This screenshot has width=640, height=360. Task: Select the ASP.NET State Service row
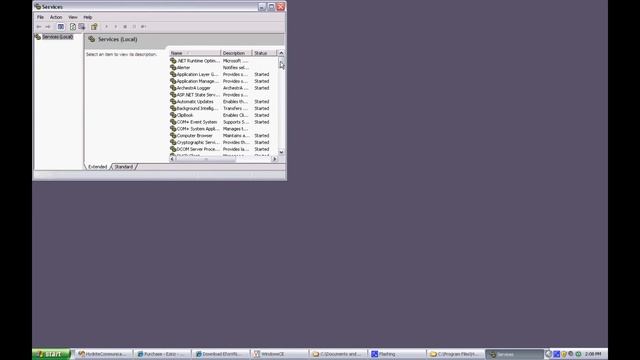pyautogui.click(x=223, y=95)
